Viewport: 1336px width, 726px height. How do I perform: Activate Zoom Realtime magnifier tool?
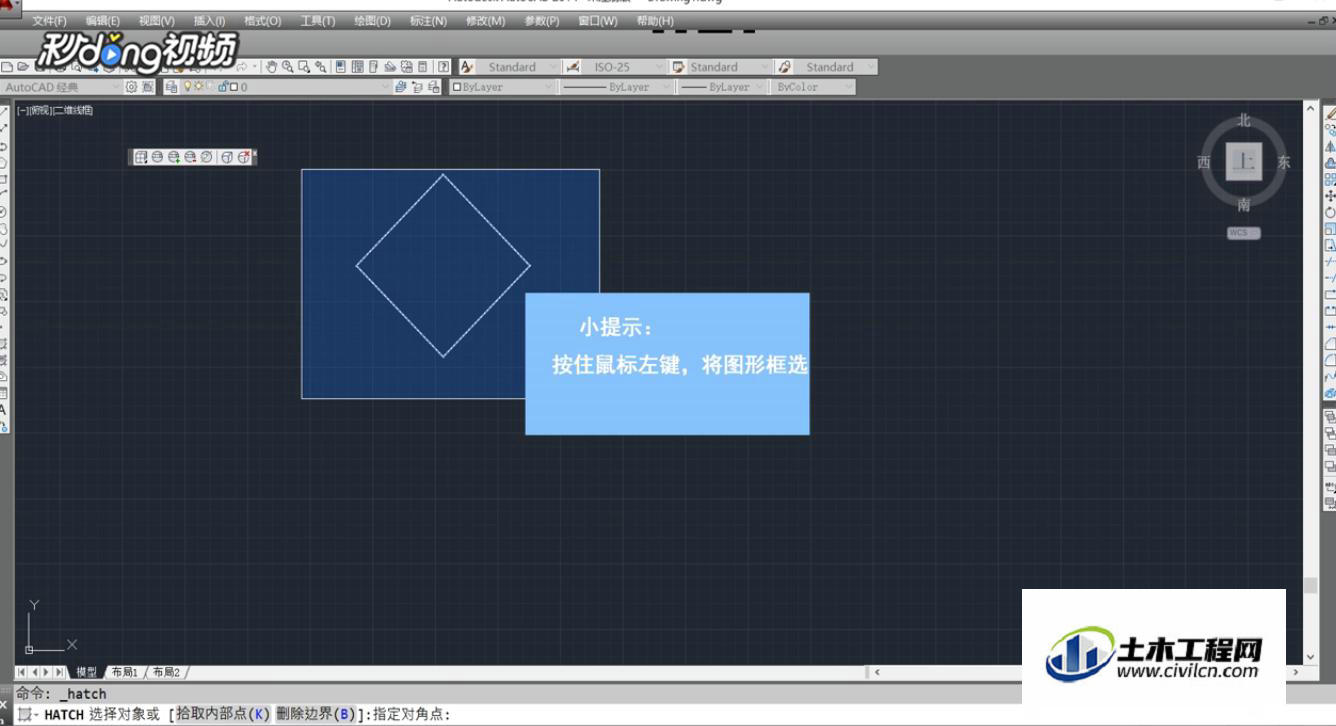288,67
